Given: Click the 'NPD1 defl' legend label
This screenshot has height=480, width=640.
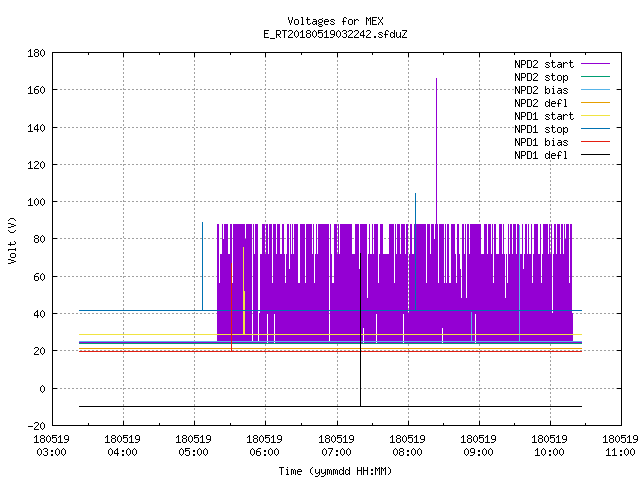Looking at the screenshot, I should pos(541,156).
